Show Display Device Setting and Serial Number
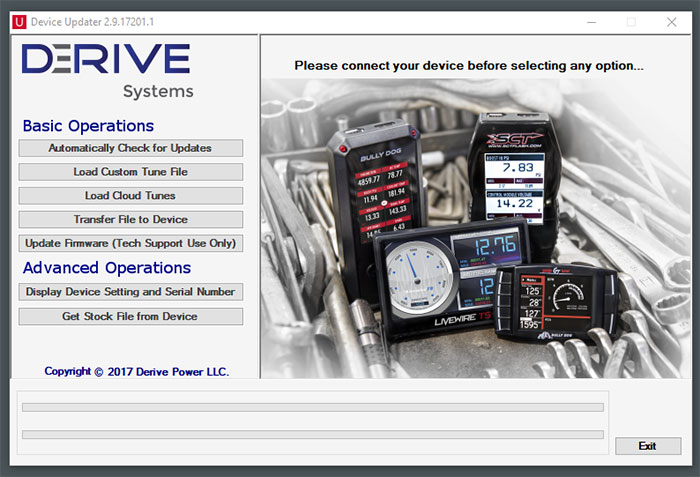700x477 pixels. 130,292
